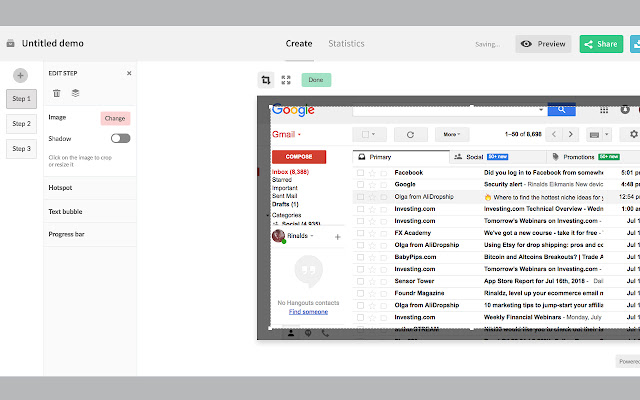Open the Primary inbox tab
The width and height of the screenshot is (640, 400).
(x=401, y=157)
